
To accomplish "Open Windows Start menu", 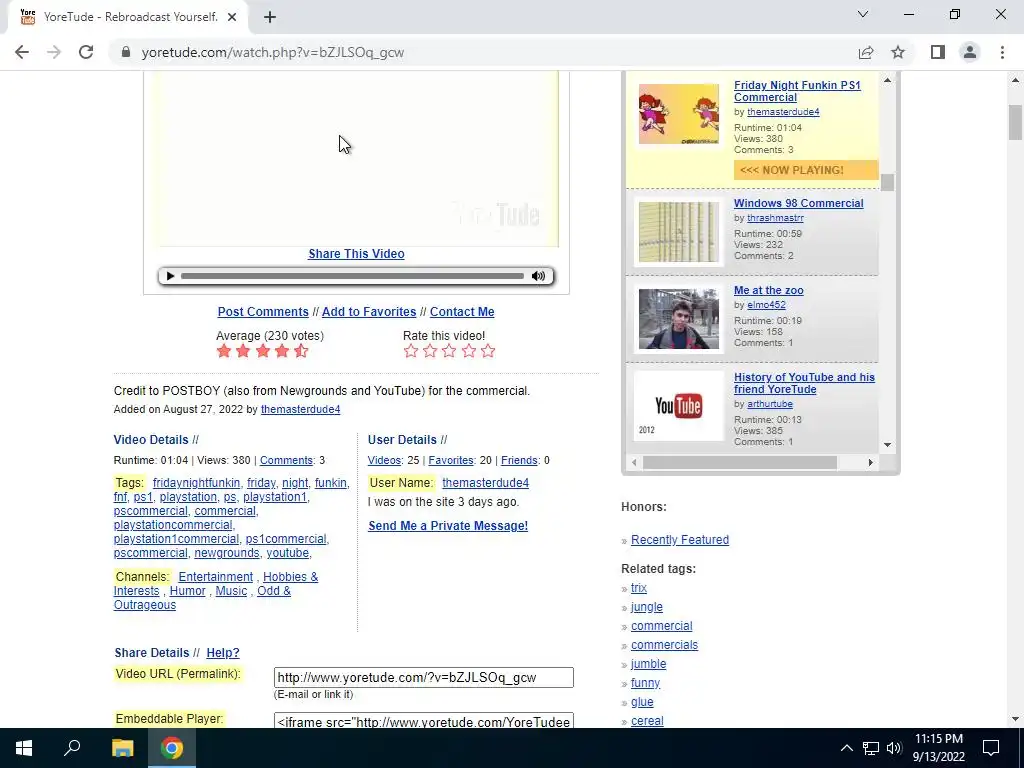I will tap(24, 748).
